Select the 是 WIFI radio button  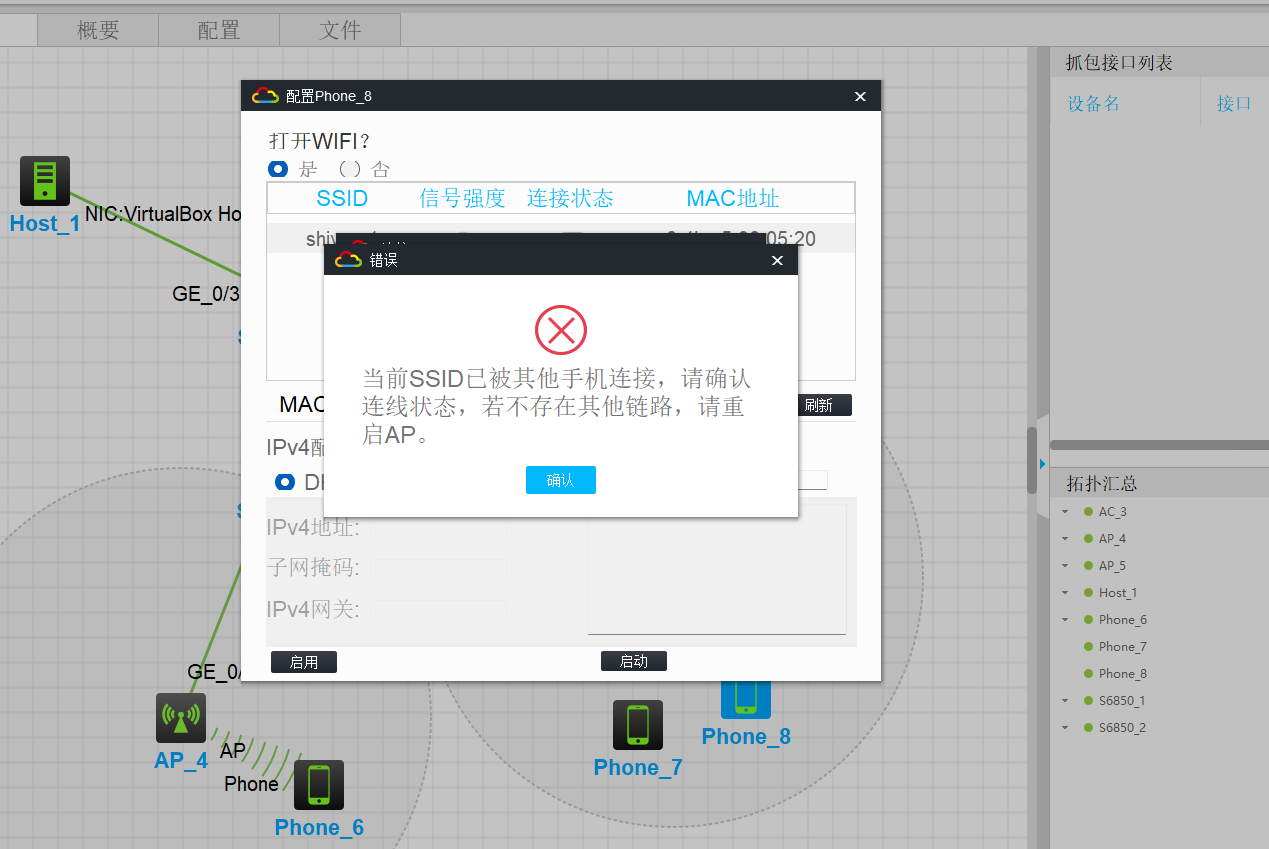[x=278, y=169]
